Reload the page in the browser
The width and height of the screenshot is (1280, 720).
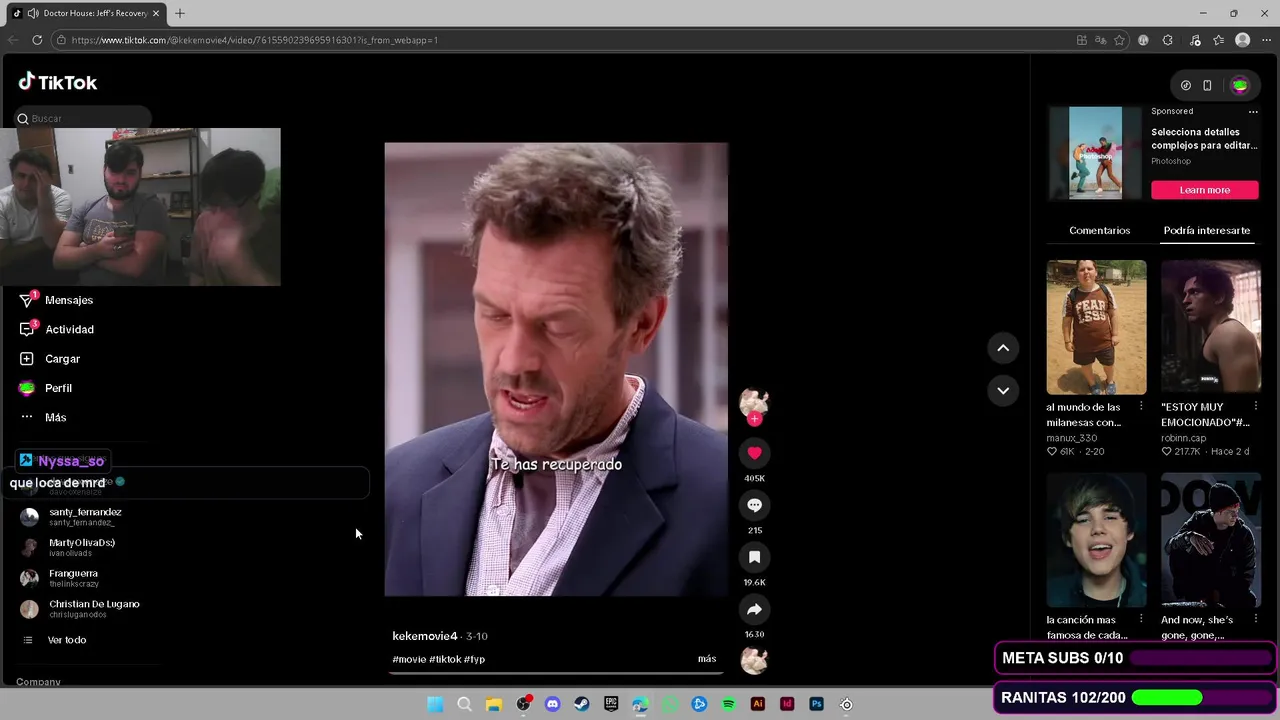coord(37,40)
